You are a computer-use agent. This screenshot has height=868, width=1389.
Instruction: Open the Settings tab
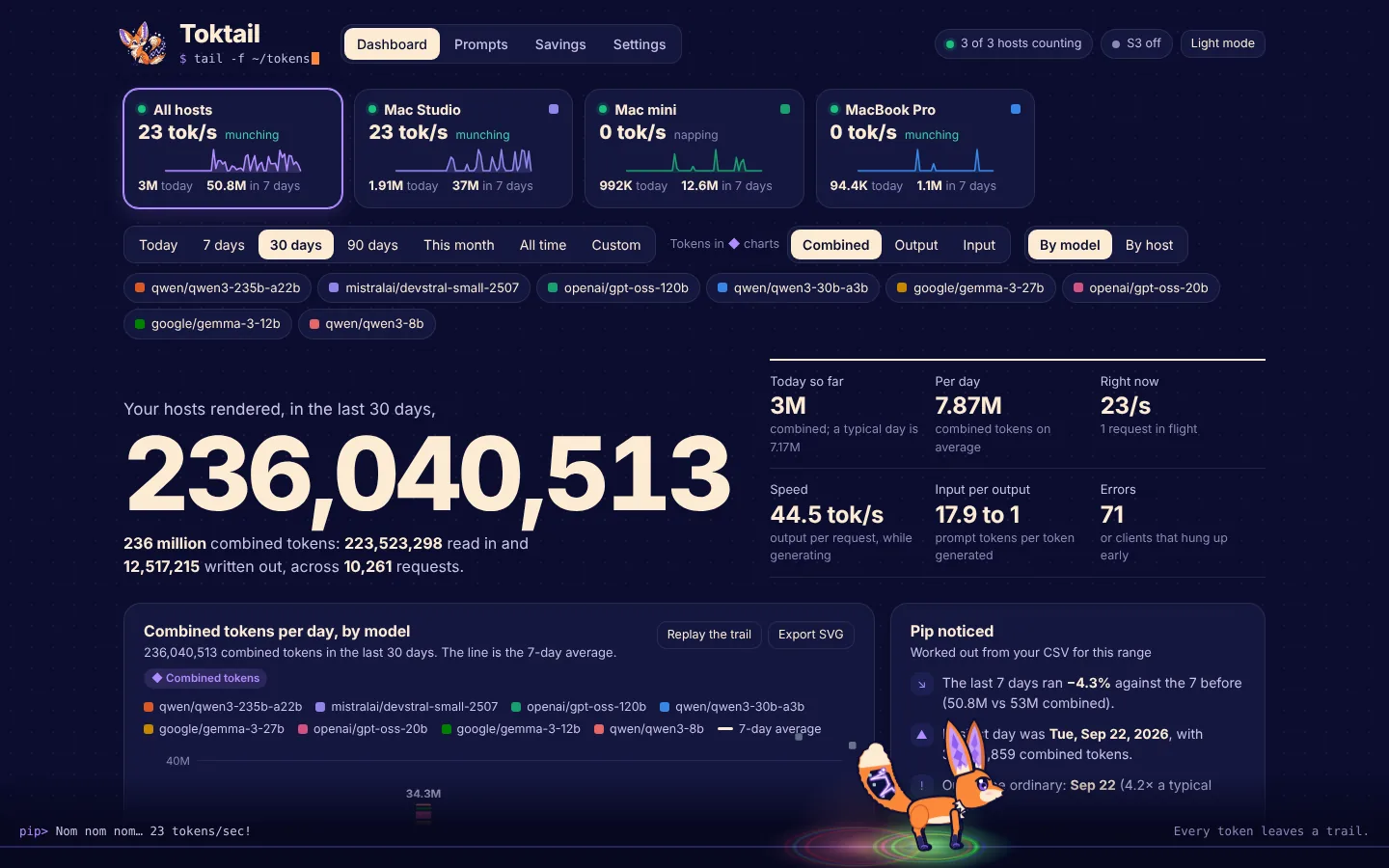click(x=640, y=44)
